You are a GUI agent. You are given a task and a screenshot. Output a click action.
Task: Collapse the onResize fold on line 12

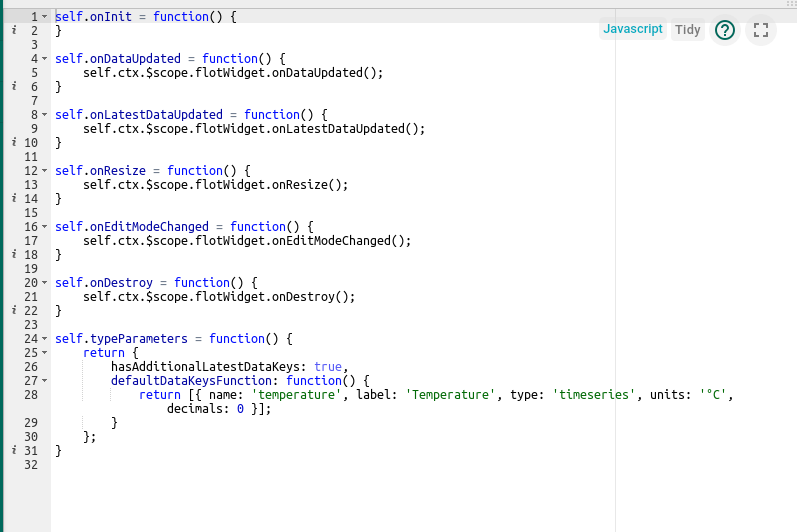coord(45,170)
